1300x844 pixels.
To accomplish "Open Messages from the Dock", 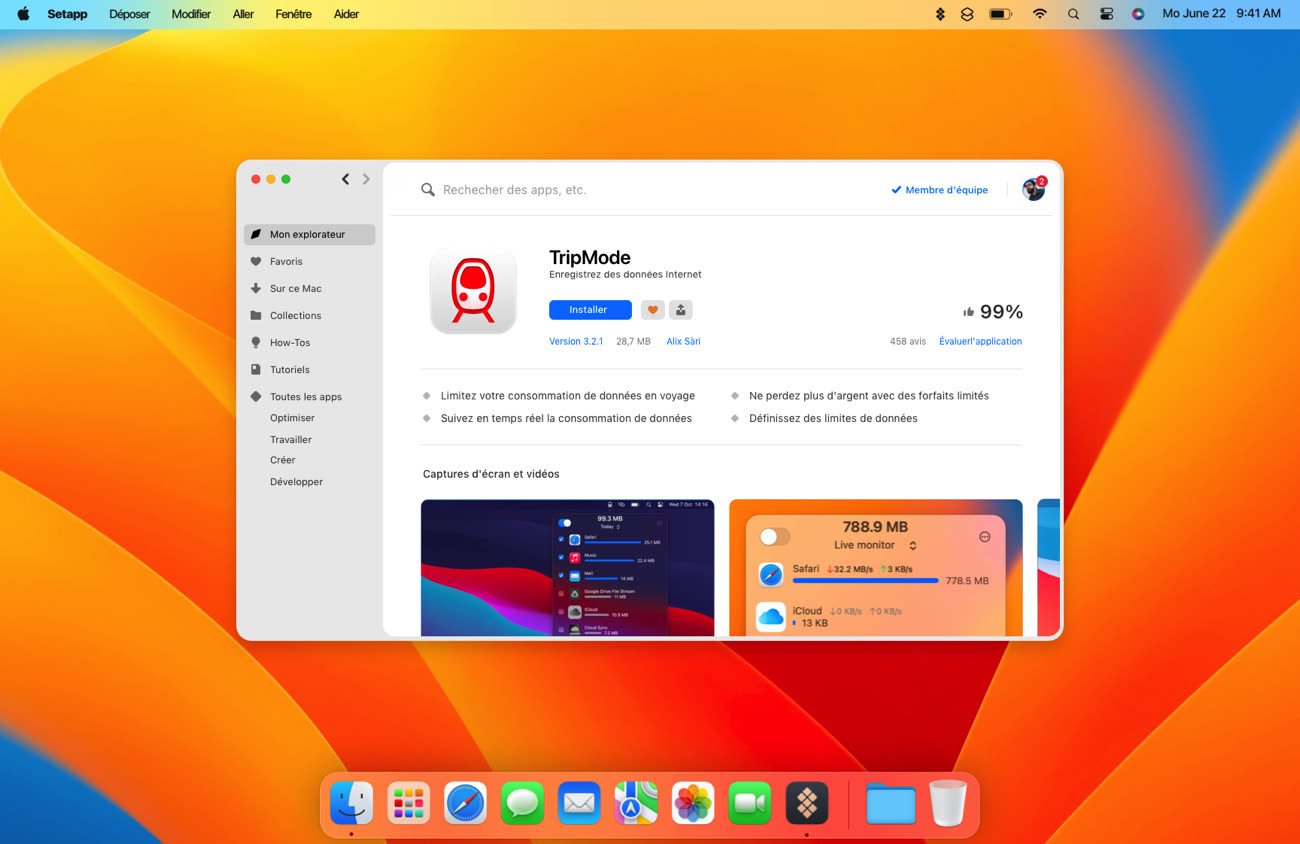I will pyautogui.click(x=522, y=803).
